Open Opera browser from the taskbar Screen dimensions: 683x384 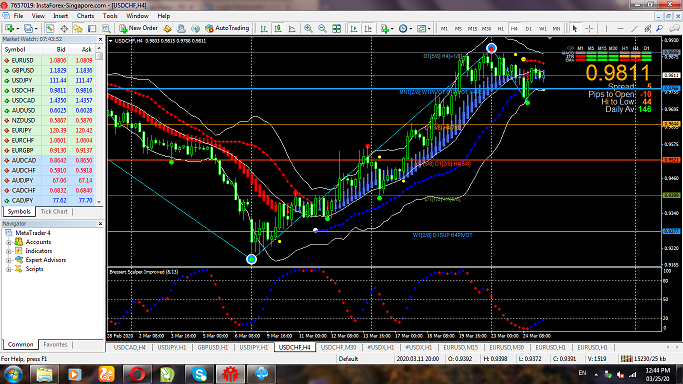[x=137, y=374]
